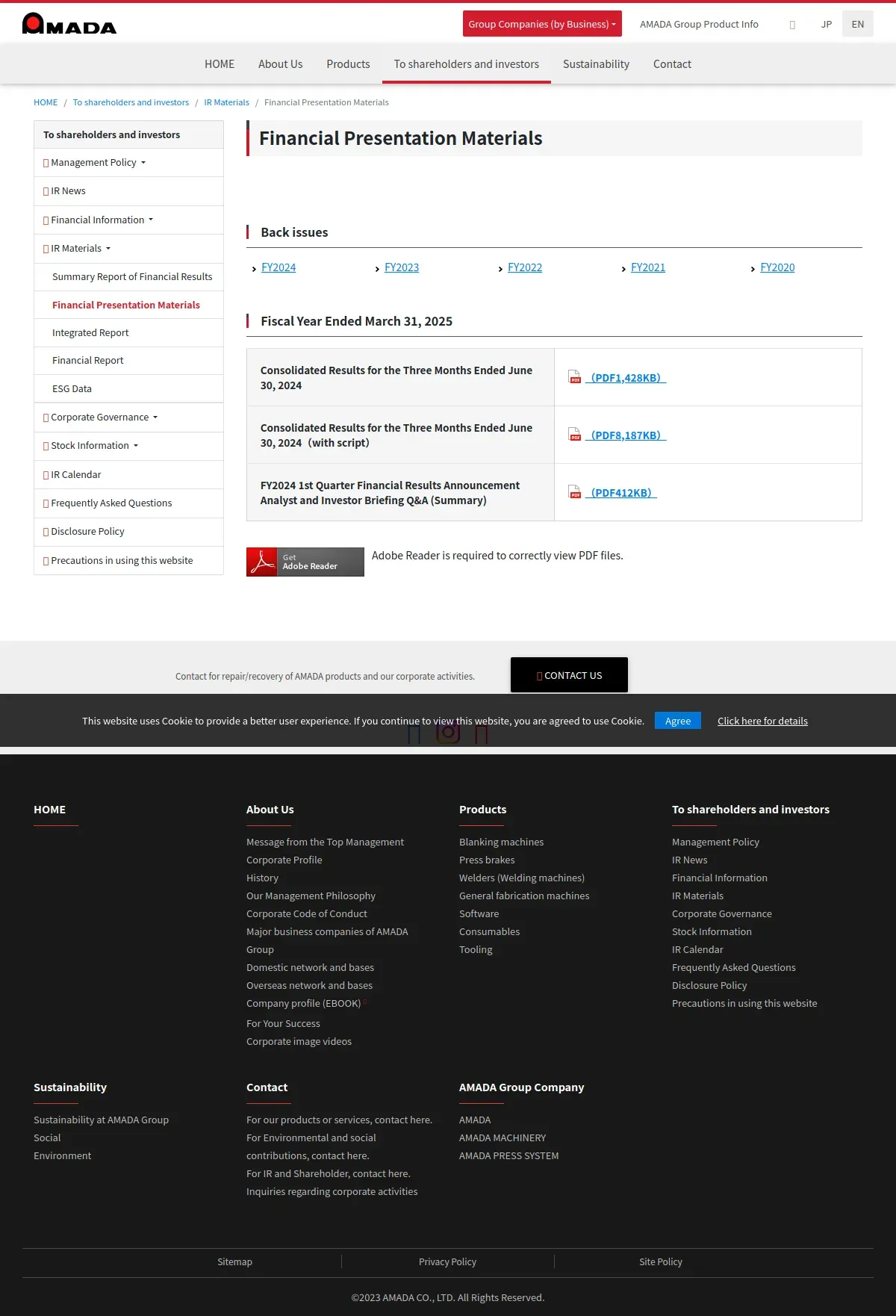Expand Stock Information in sidebar

(128, 446)
